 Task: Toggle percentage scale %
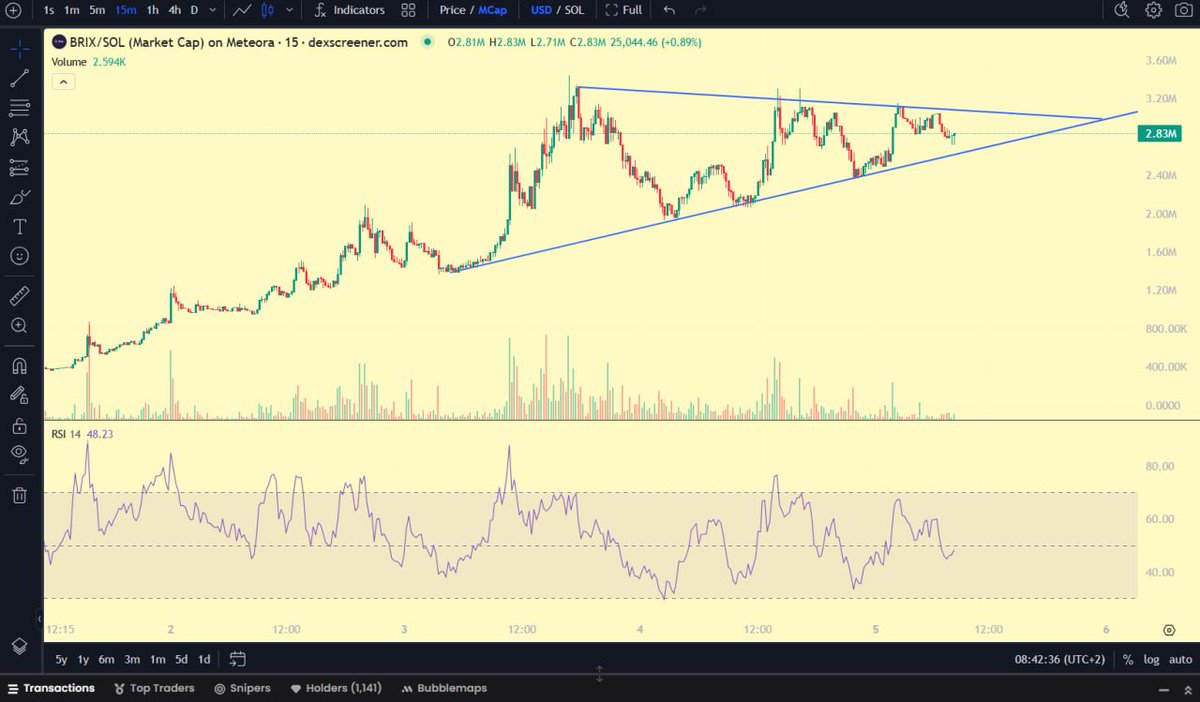click(1128, 660)
